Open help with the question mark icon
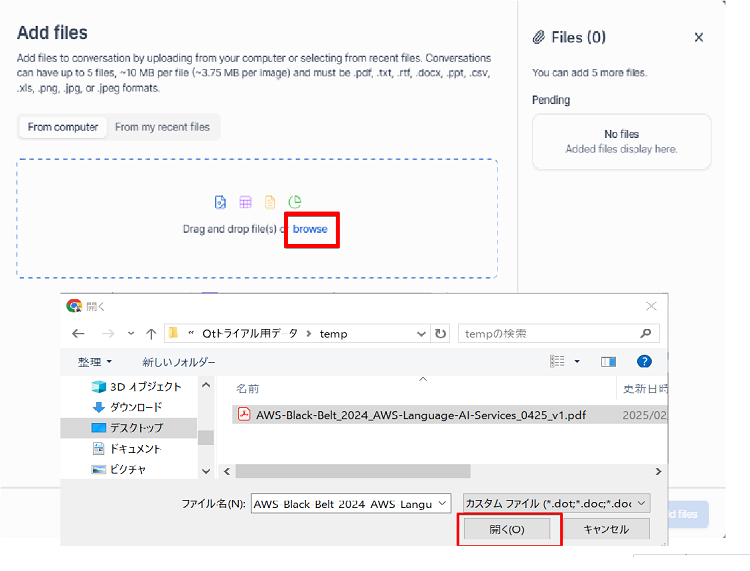The width and height of the screenshot is (750, 571). point(644,361)
